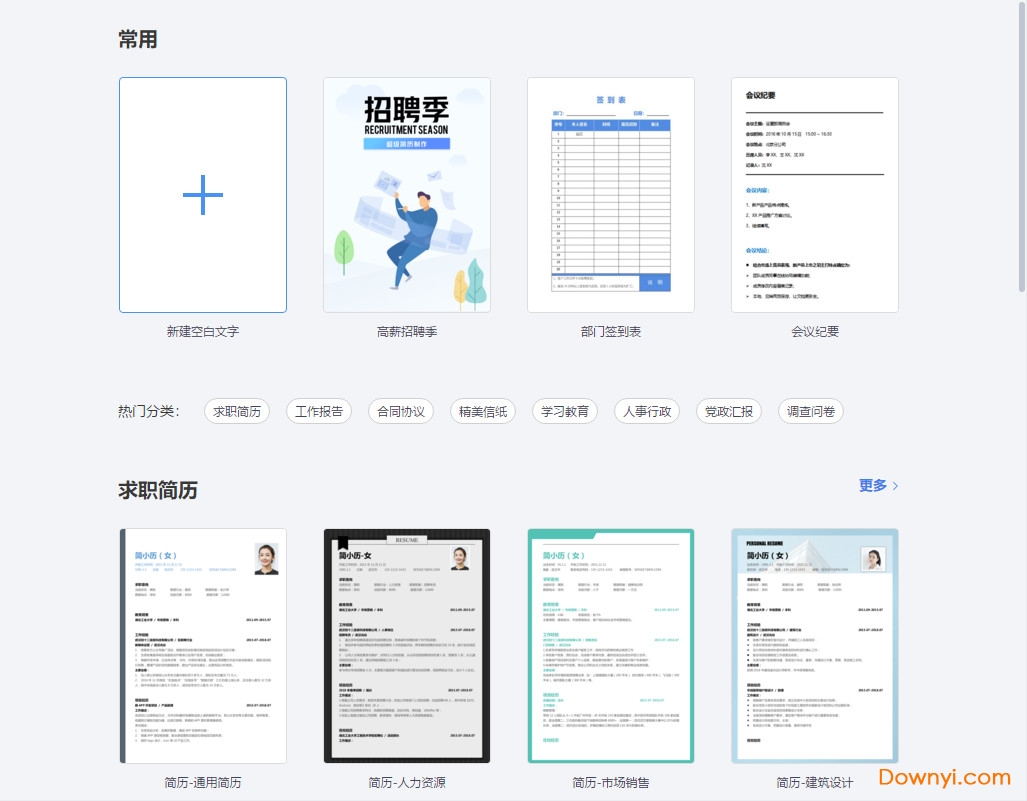
Task: Click the blue plus icon for blank document
Action: [x=203, y=195]
